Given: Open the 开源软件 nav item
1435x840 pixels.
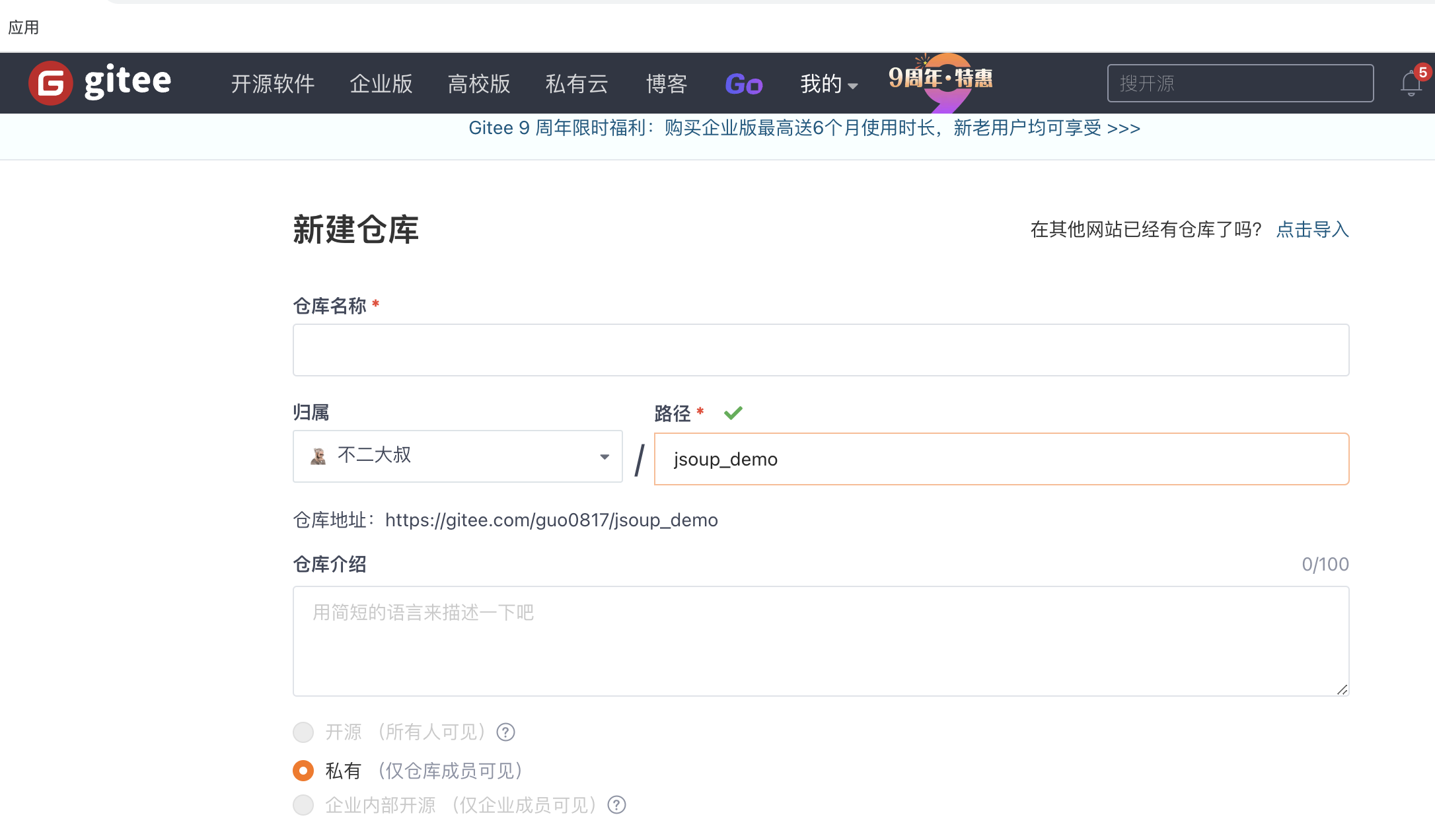Looking at the screenshot, I should tap(273, 84).
